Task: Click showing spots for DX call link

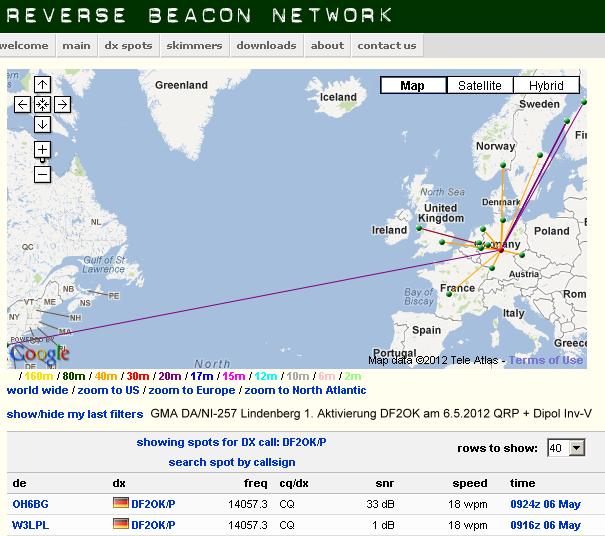Action: pyautogui.click(x=232, y=442)
